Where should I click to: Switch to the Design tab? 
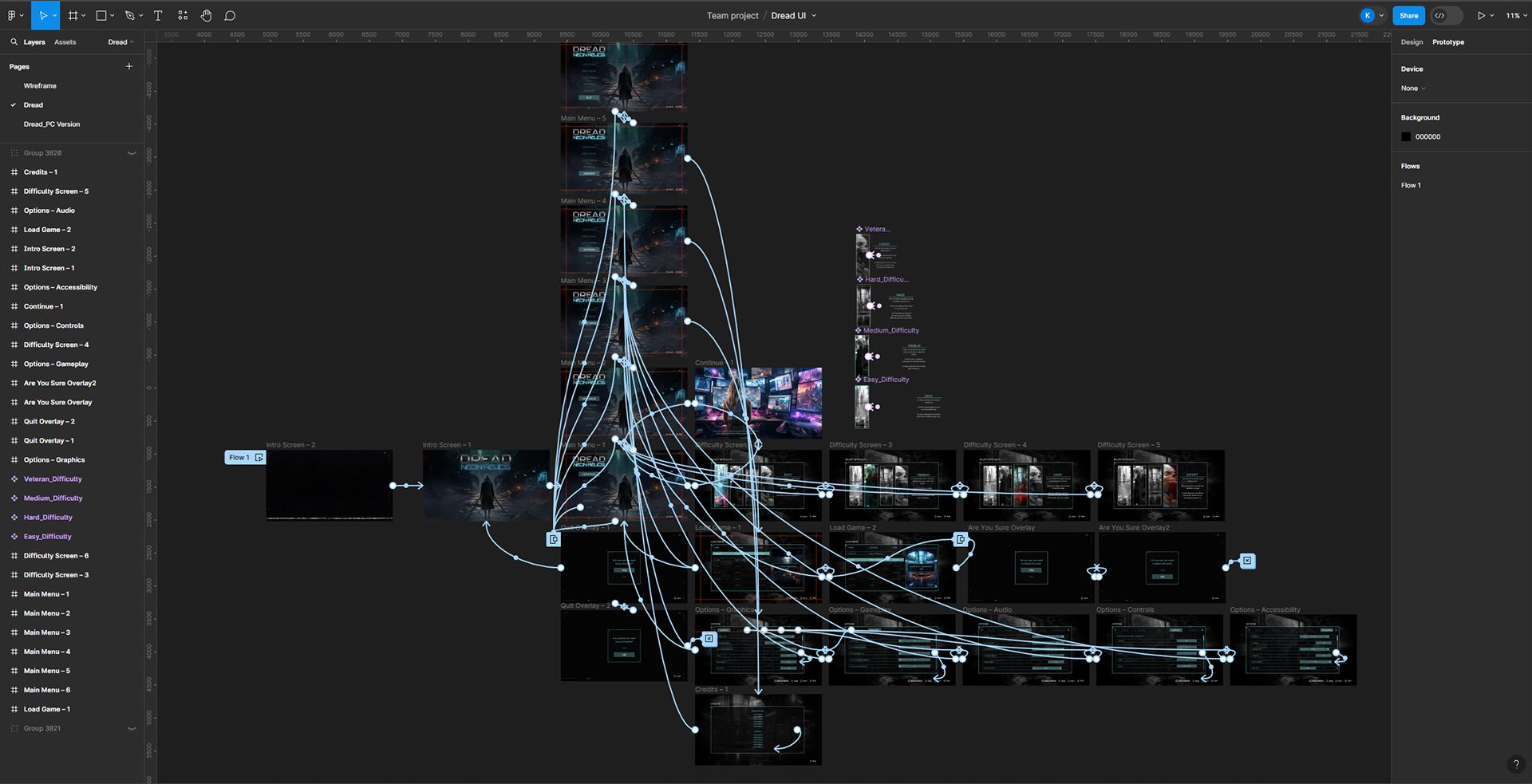click(1412, 41)
